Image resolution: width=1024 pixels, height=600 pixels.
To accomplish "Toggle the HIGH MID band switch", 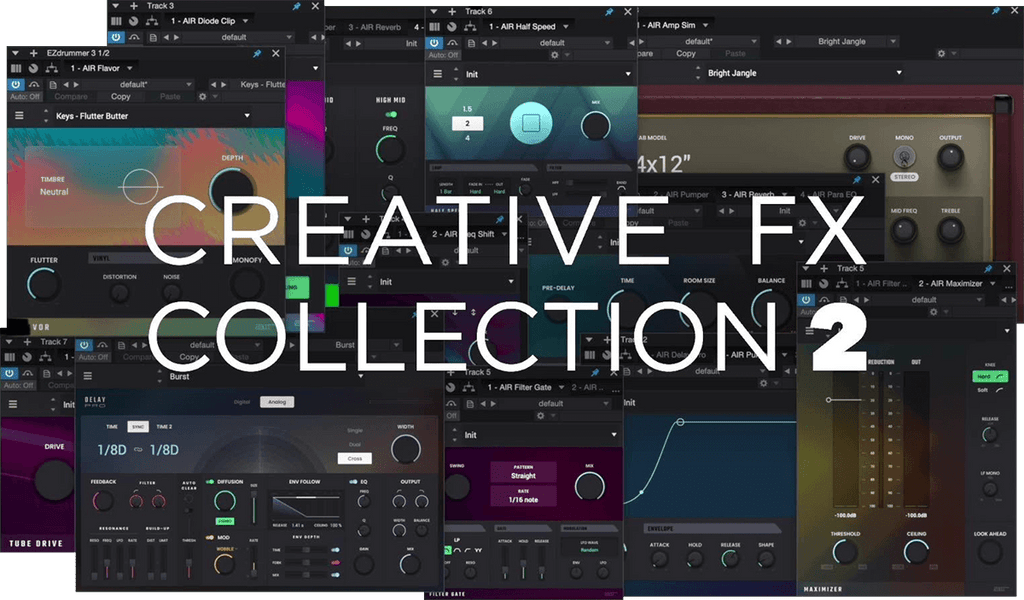I will 391,114.
